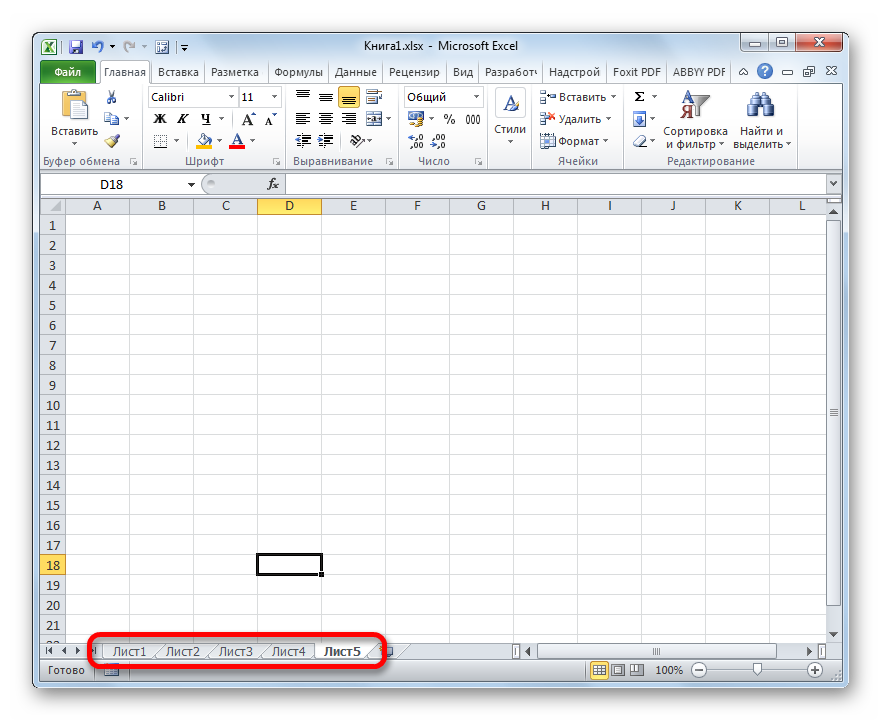Toggle bold formatting (Ж)

pos(160,119)
